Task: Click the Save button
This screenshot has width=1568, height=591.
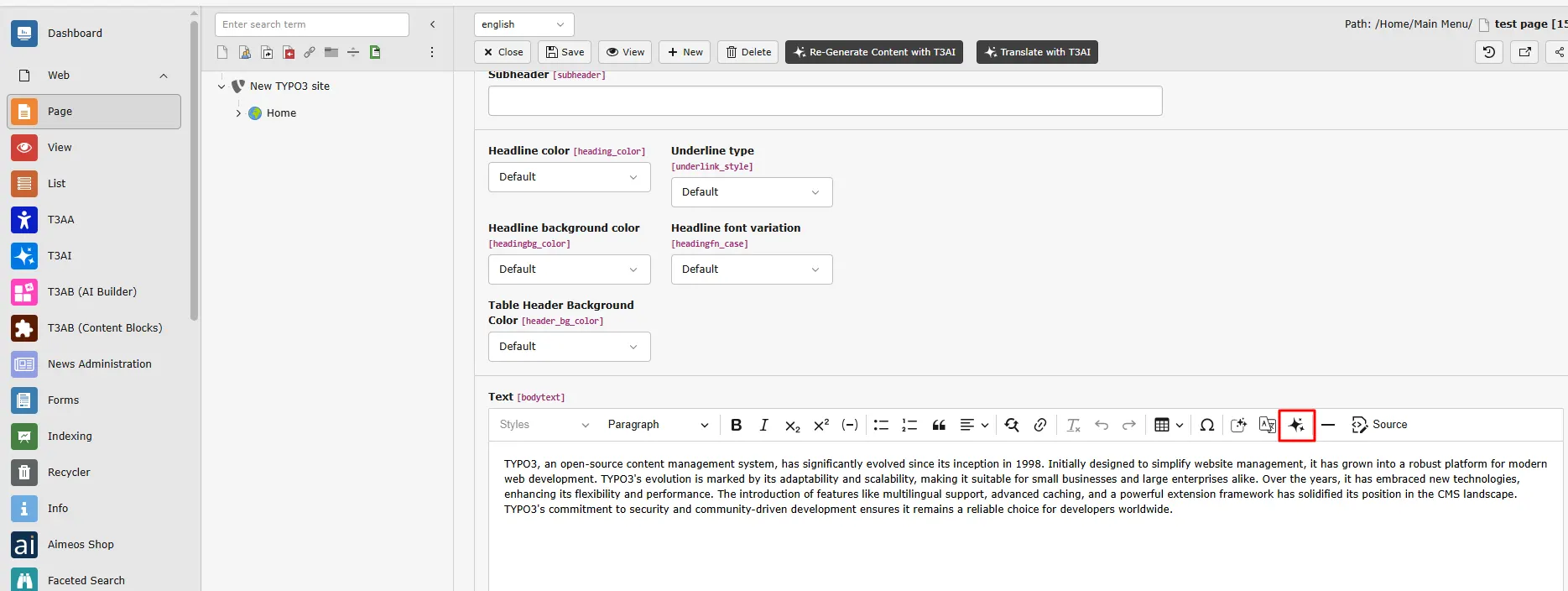Action: click(x=565, y=52)
